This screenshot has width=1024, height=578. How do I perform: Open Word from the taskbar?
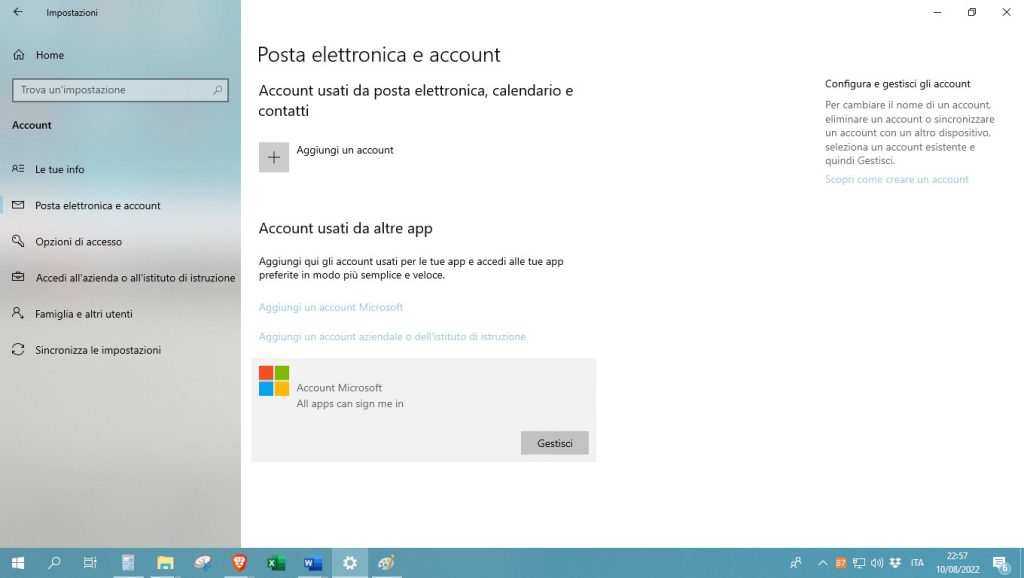(312, 563)
